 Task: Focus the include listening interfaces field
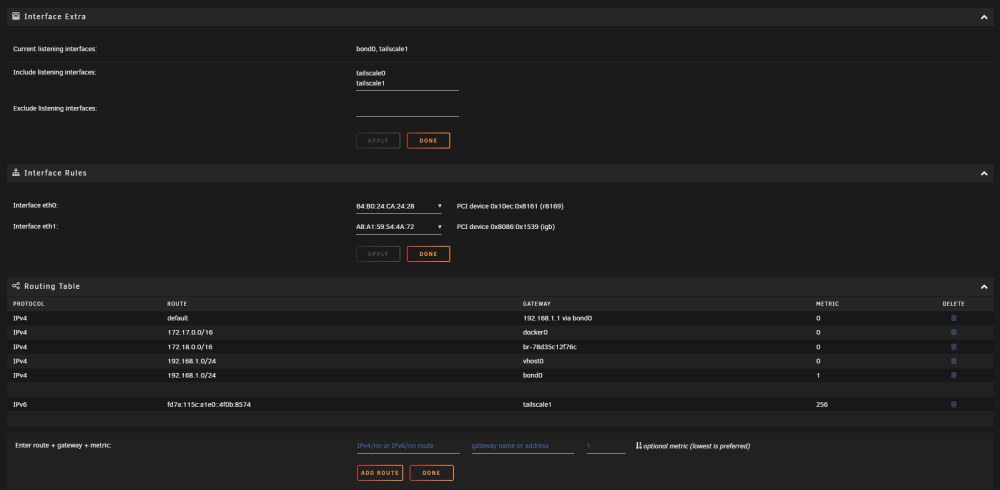(x=408, y=79)
